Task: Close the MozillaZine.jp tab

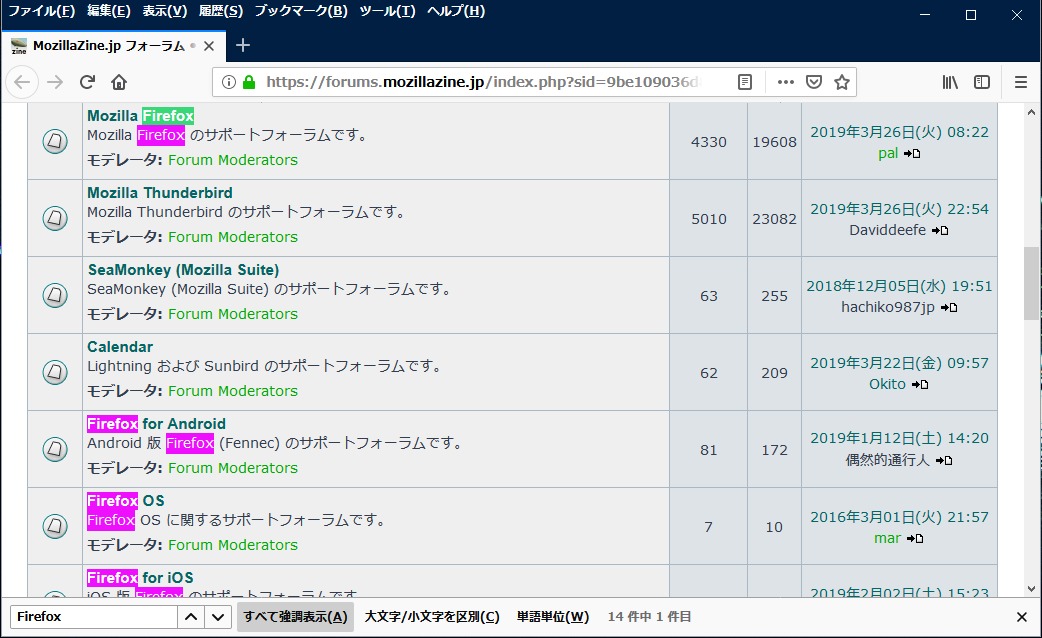Action: point(209,46)
